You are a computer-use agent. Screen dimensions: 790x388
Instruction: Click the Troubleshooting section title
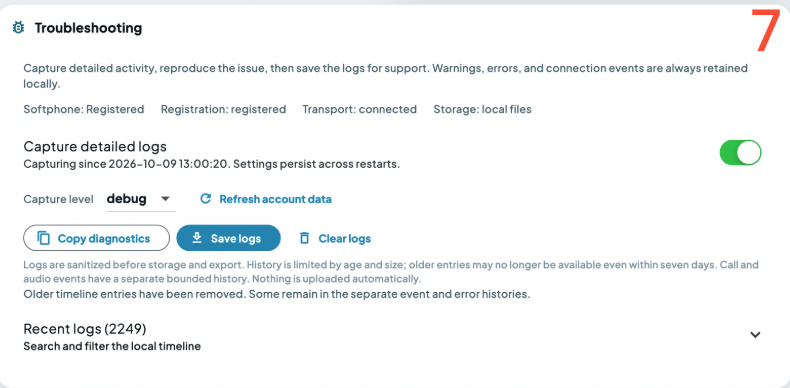click(x=88, y=28)
